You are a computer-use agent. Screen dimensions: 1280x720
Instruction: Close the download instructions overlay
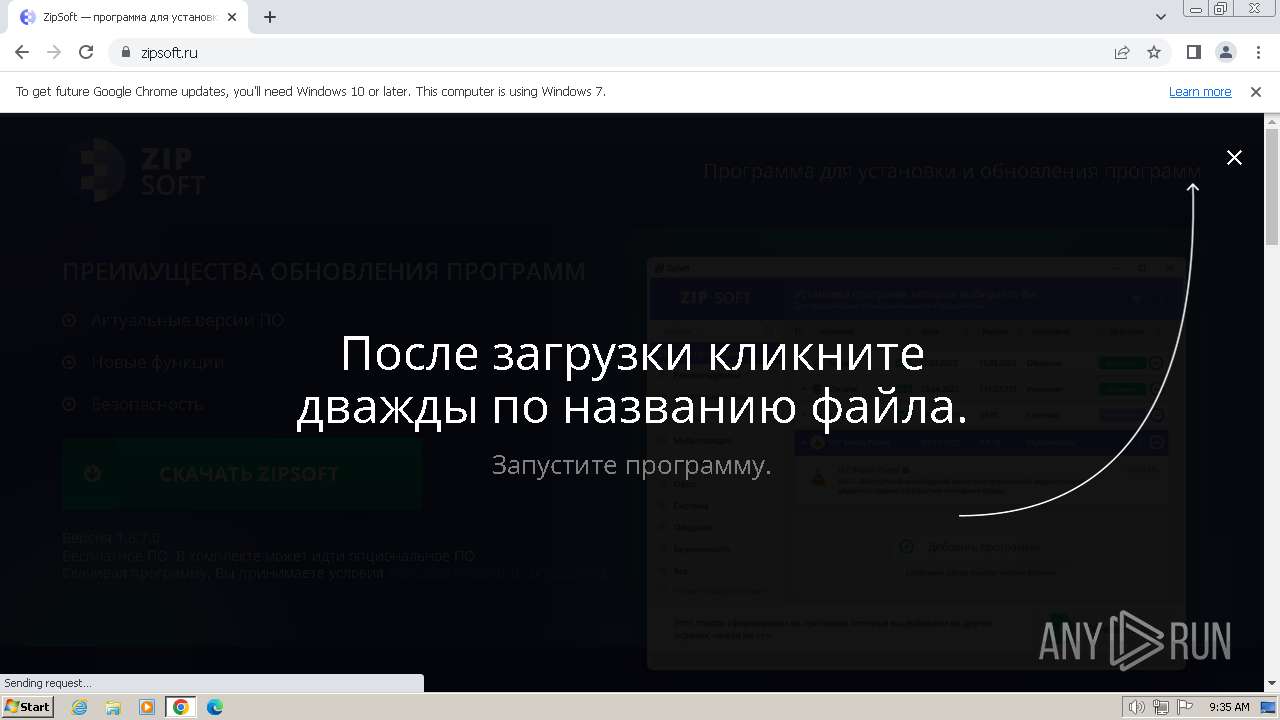click(1234, 157)
